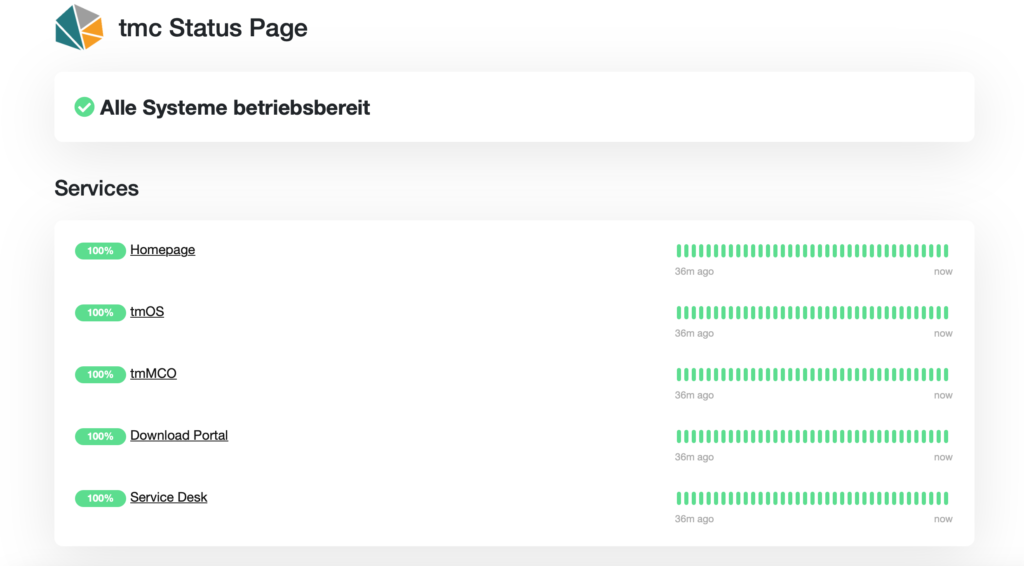
Task: Open the Service Desk link
Action: click(x=169, y=498)
